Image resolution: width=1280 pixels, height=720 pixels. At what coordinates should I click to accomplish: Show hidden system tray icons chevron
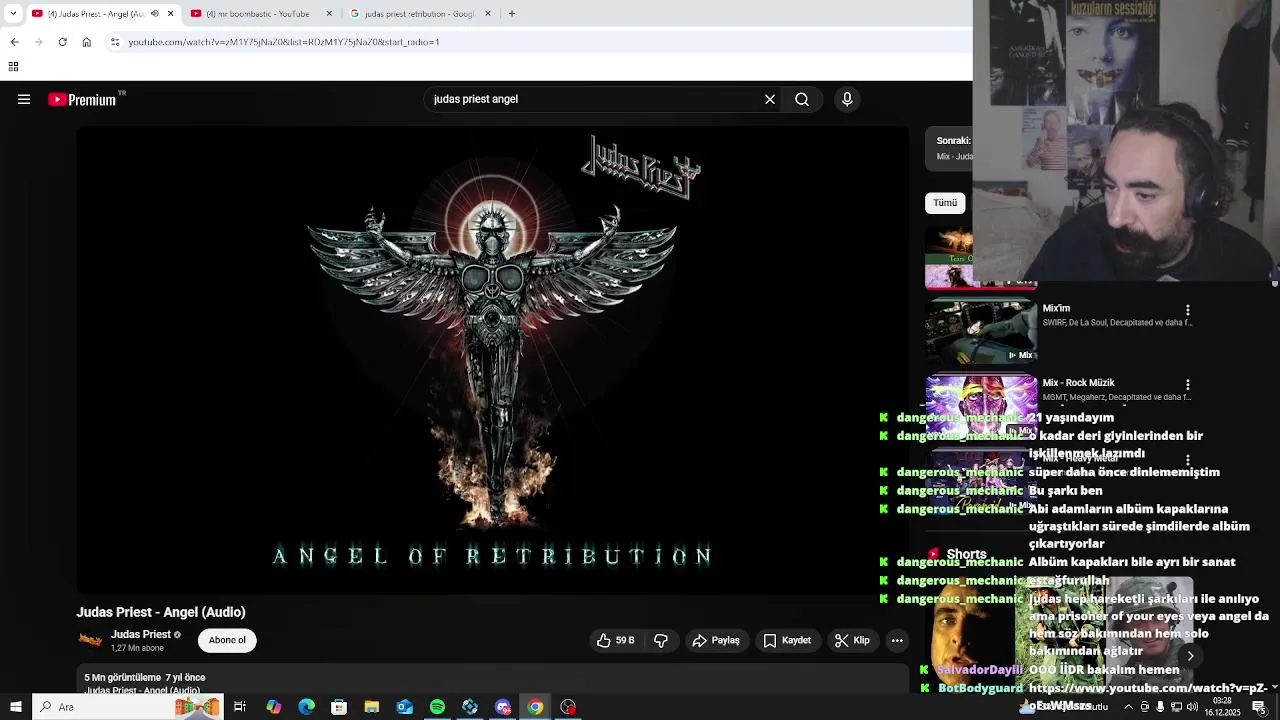[1129, 707]
